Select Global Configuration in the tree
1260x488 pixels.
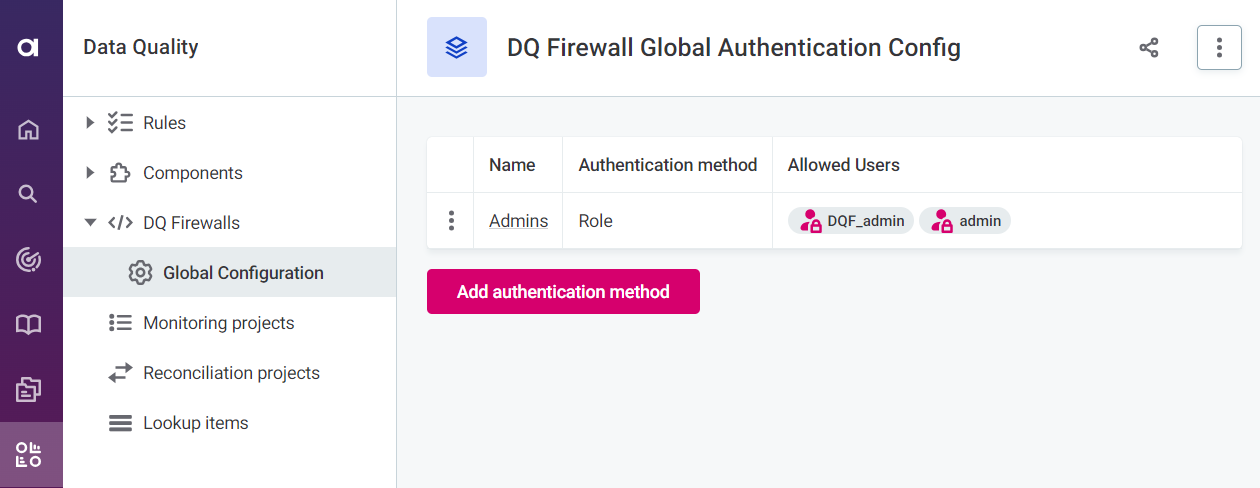pos(243,273)
